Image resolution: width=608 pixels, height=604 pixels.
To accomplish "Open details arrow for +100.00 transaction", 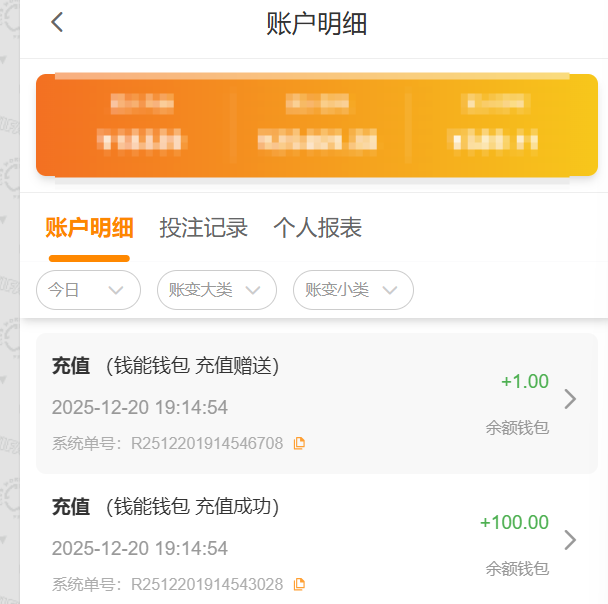I will (x=570, y=540).
